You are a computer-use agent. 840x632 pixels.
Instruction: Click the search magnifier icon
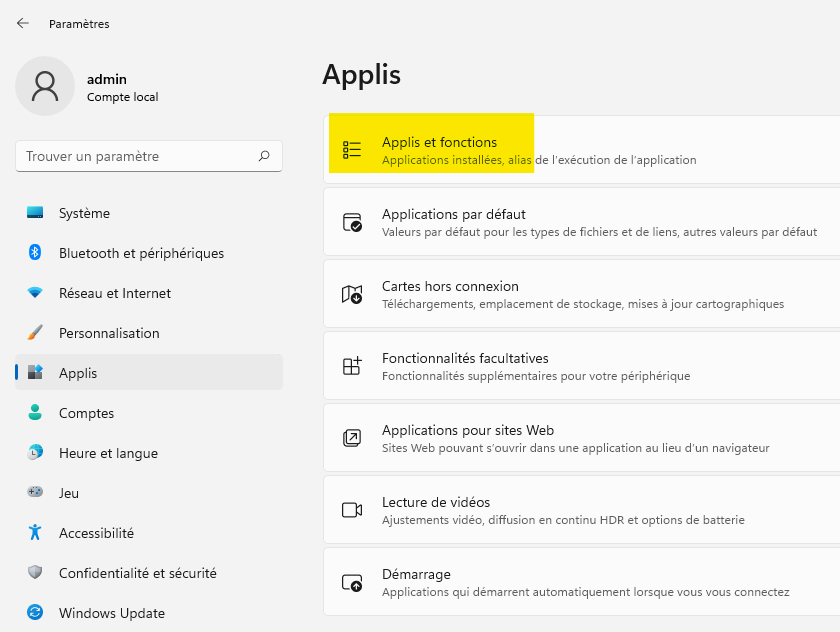(264, 156)
